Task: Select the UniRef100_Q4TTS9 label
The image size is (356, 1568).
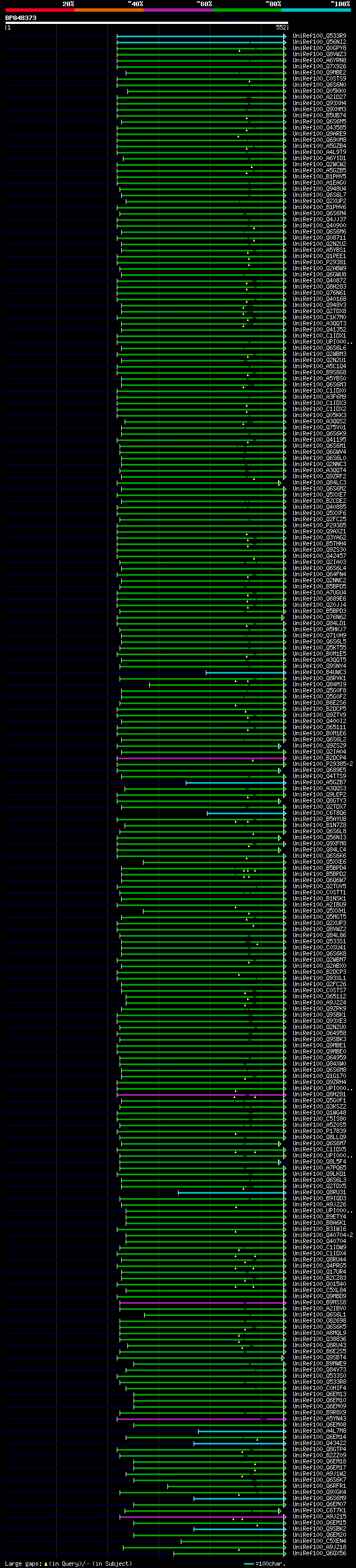Action: (319, 776)
